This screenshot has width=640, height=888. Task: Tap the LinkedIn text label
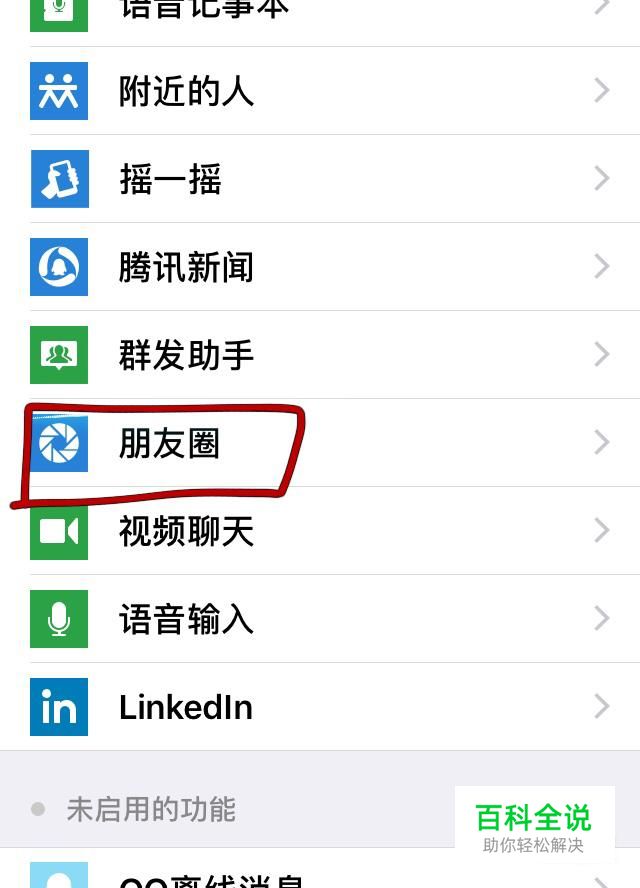(x=186, y=707)
